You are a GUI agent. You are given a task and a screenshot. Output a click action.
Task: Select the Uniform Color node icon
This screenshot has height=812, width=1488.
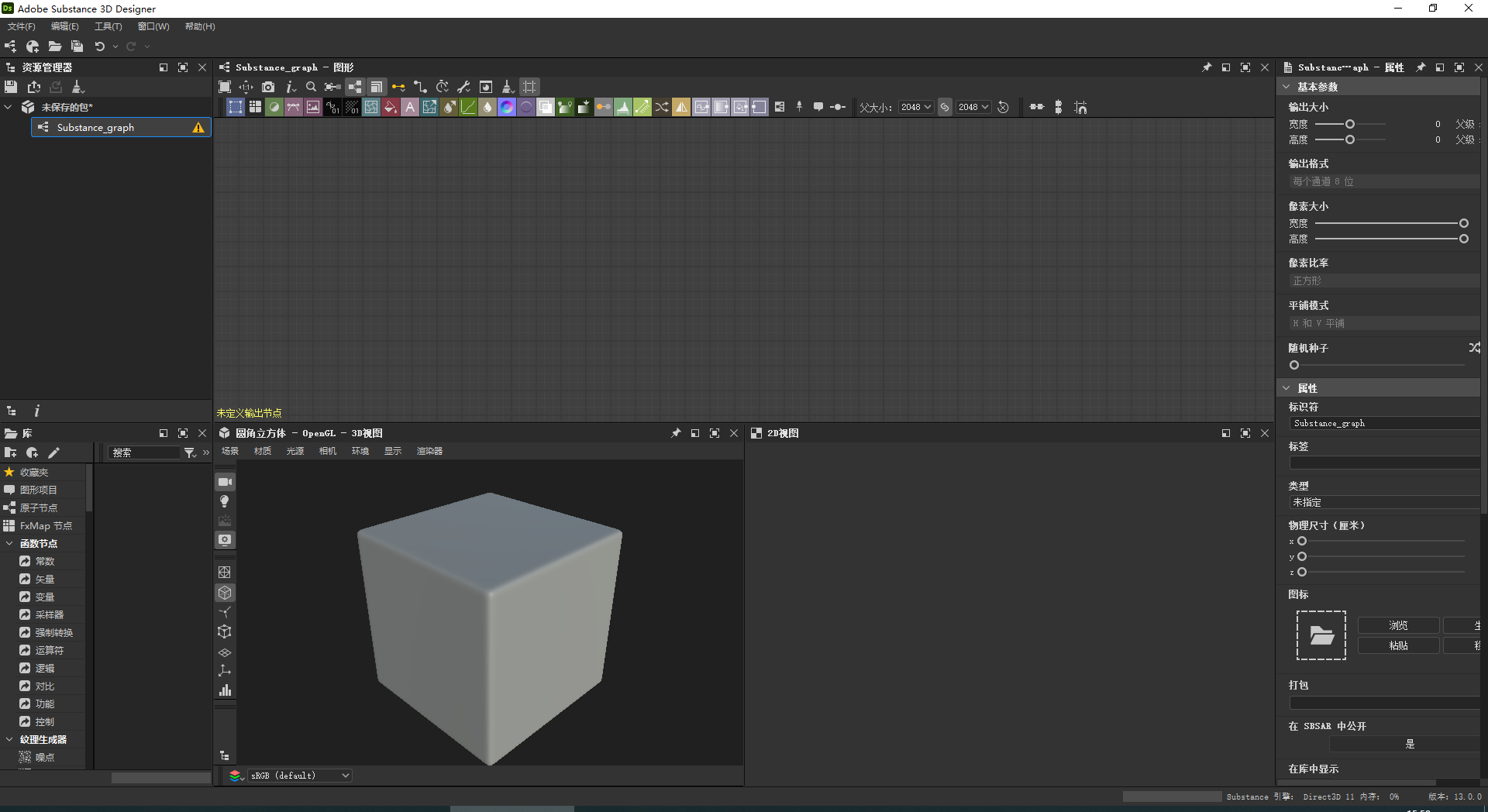pyautogui.click(x=274, y=107)
